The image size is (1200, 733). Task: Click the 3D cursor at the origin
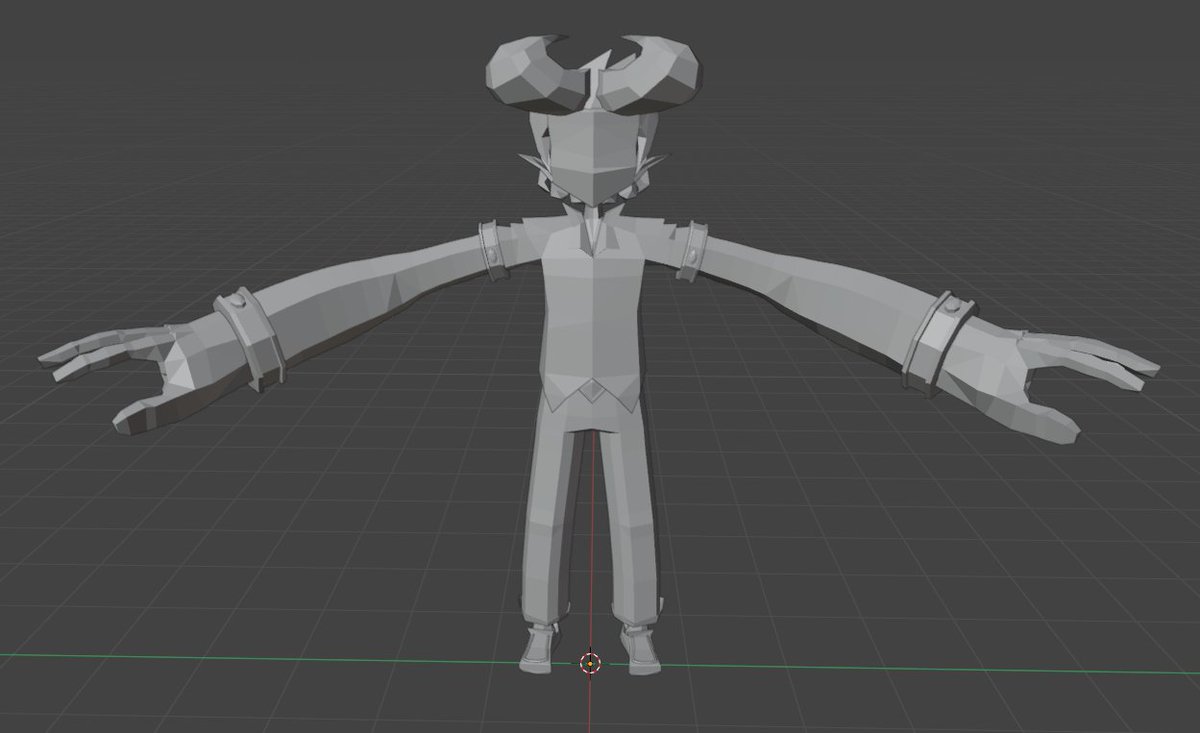click(x=591, y=662)
